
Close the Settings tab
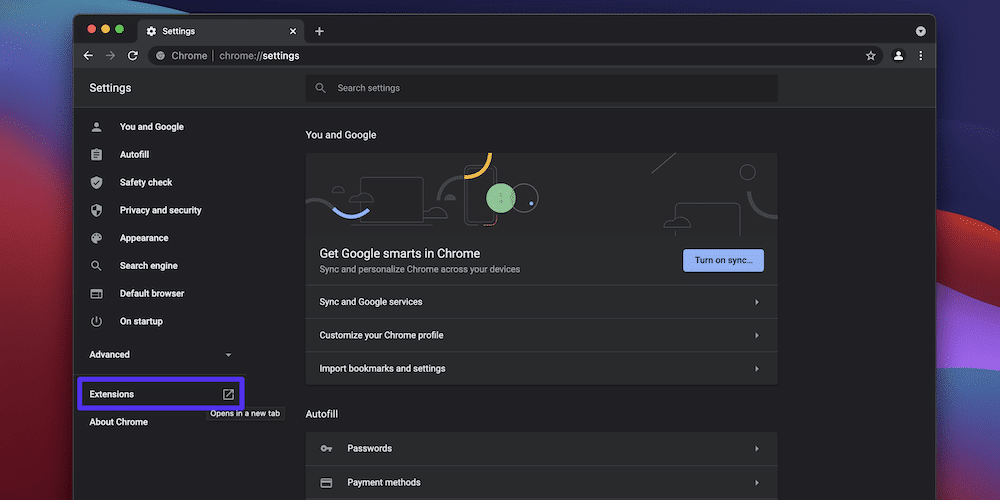coord(293,31)
